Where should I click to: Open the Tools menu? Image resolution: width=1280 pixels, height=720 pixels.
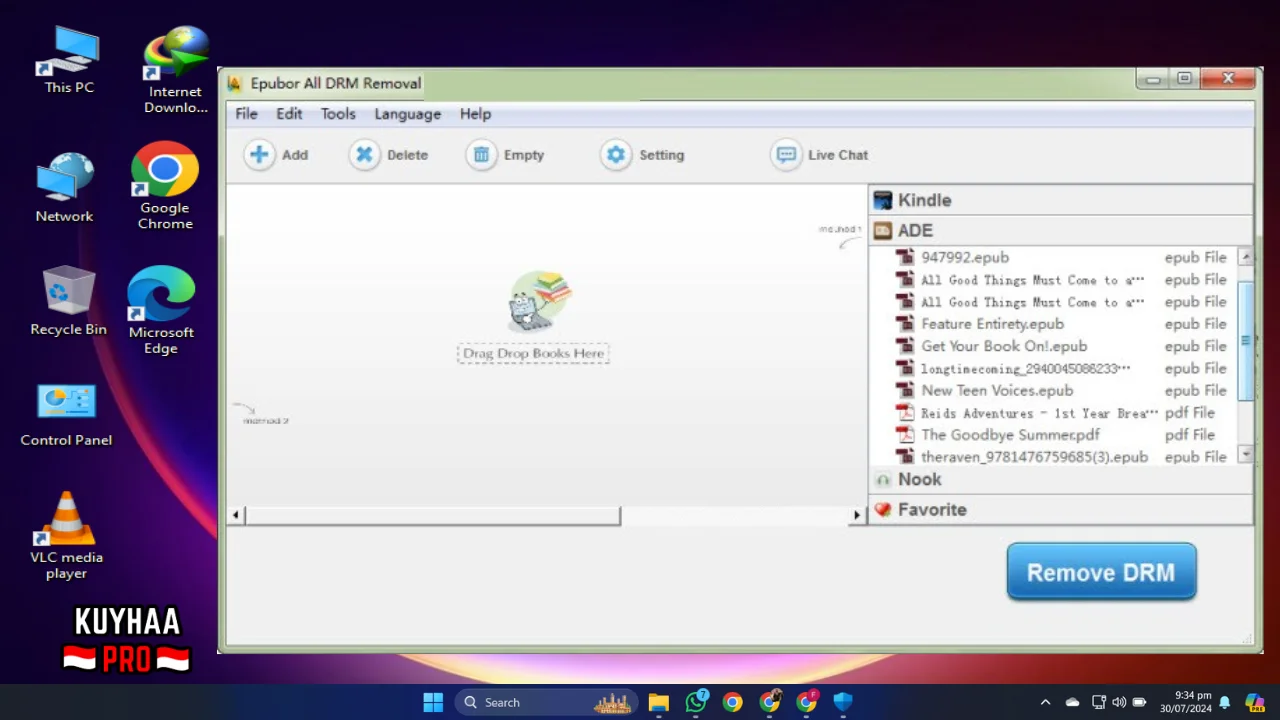click(x=338, y=114)
